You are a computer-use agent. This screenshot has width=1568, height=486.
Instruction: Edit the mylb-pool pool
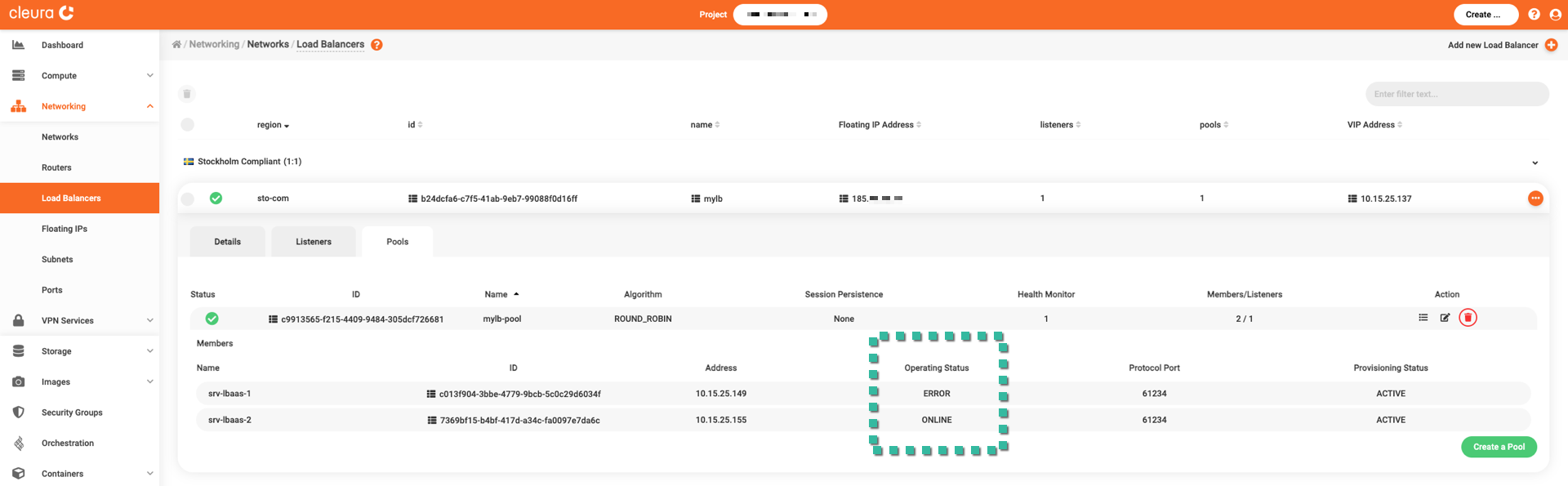coord(1445,318)
